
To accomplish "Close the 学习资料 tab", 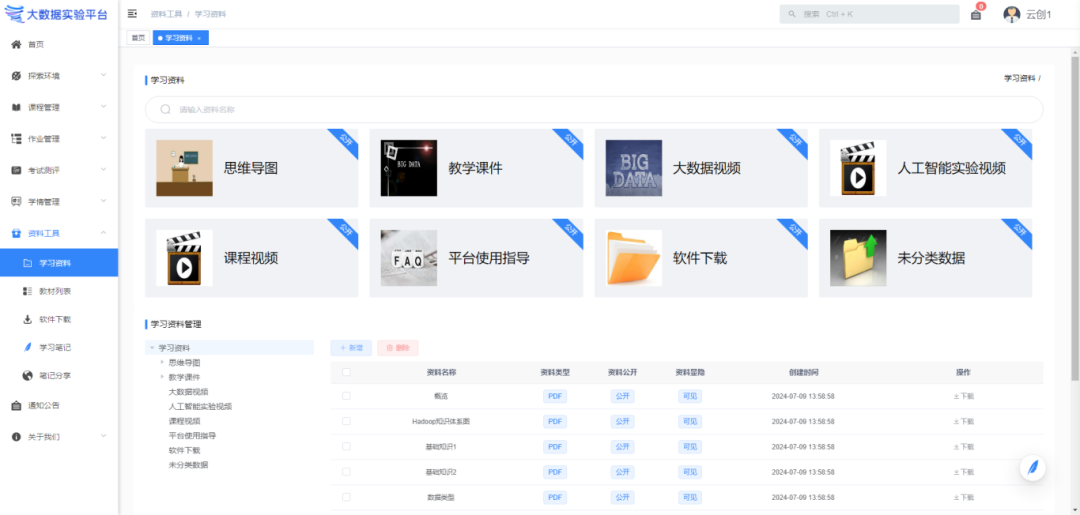I will [199, 39].
